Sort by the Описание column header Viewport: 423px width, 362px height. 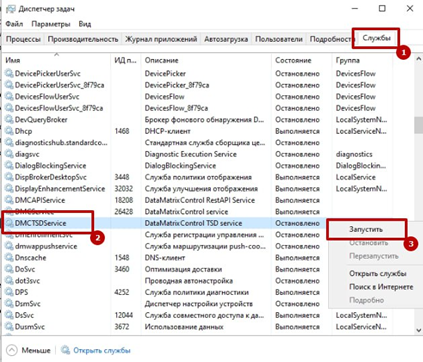tap(206, 60)
